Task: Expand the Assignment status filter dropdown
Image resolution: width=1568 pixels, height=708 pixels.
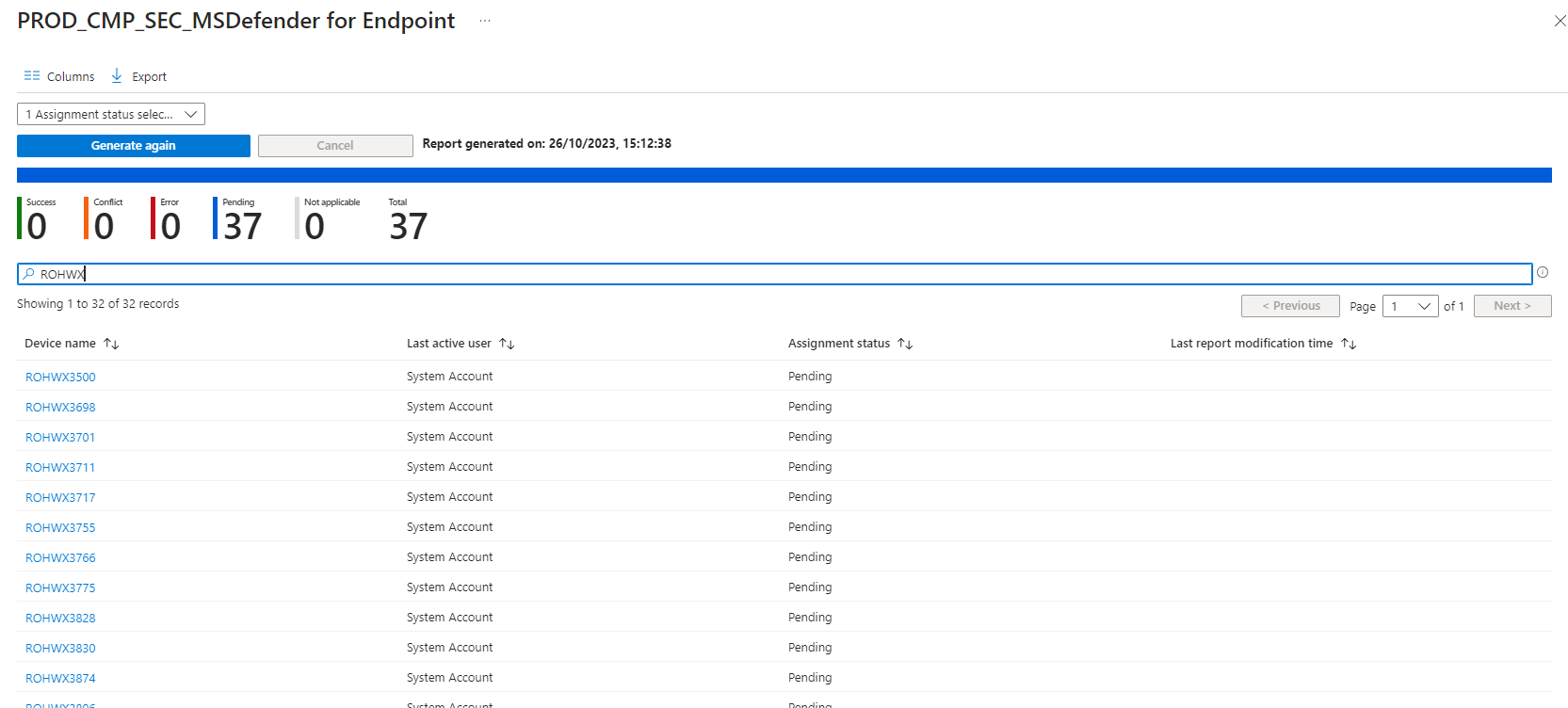Action: click(111, 114)
